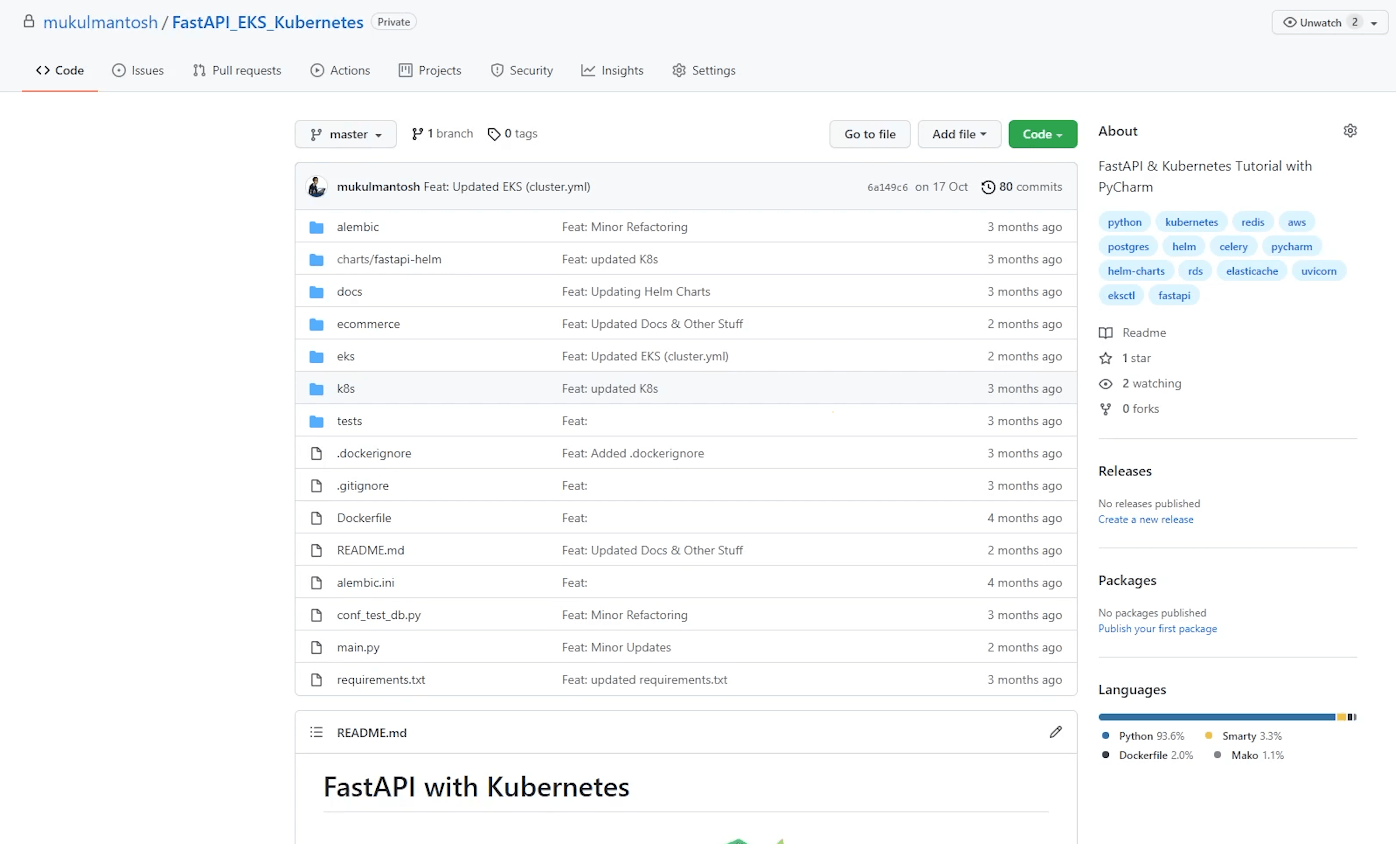
Task: Open the Insights tab
Action: [611, 70]
